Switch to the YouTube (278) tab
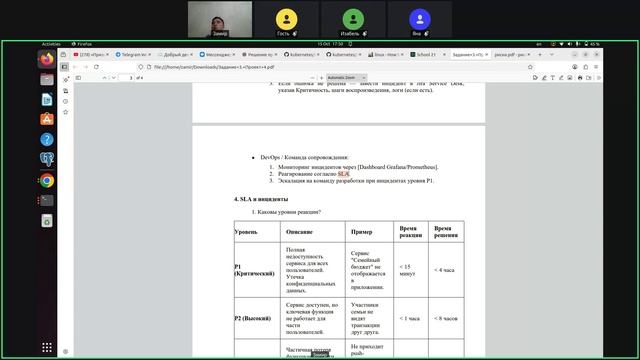 91,54
